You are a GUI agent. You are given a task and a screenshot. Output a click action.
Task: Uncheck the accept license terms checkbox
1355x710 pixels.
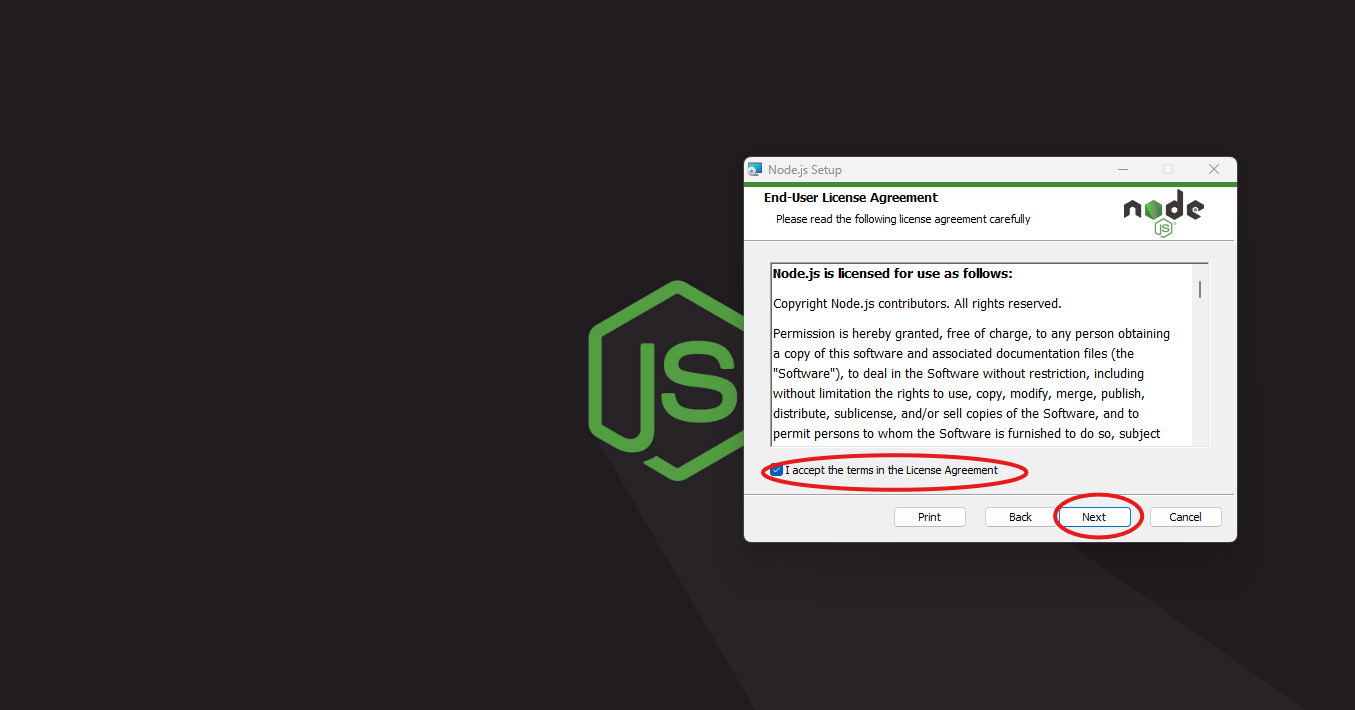point(777,470)
